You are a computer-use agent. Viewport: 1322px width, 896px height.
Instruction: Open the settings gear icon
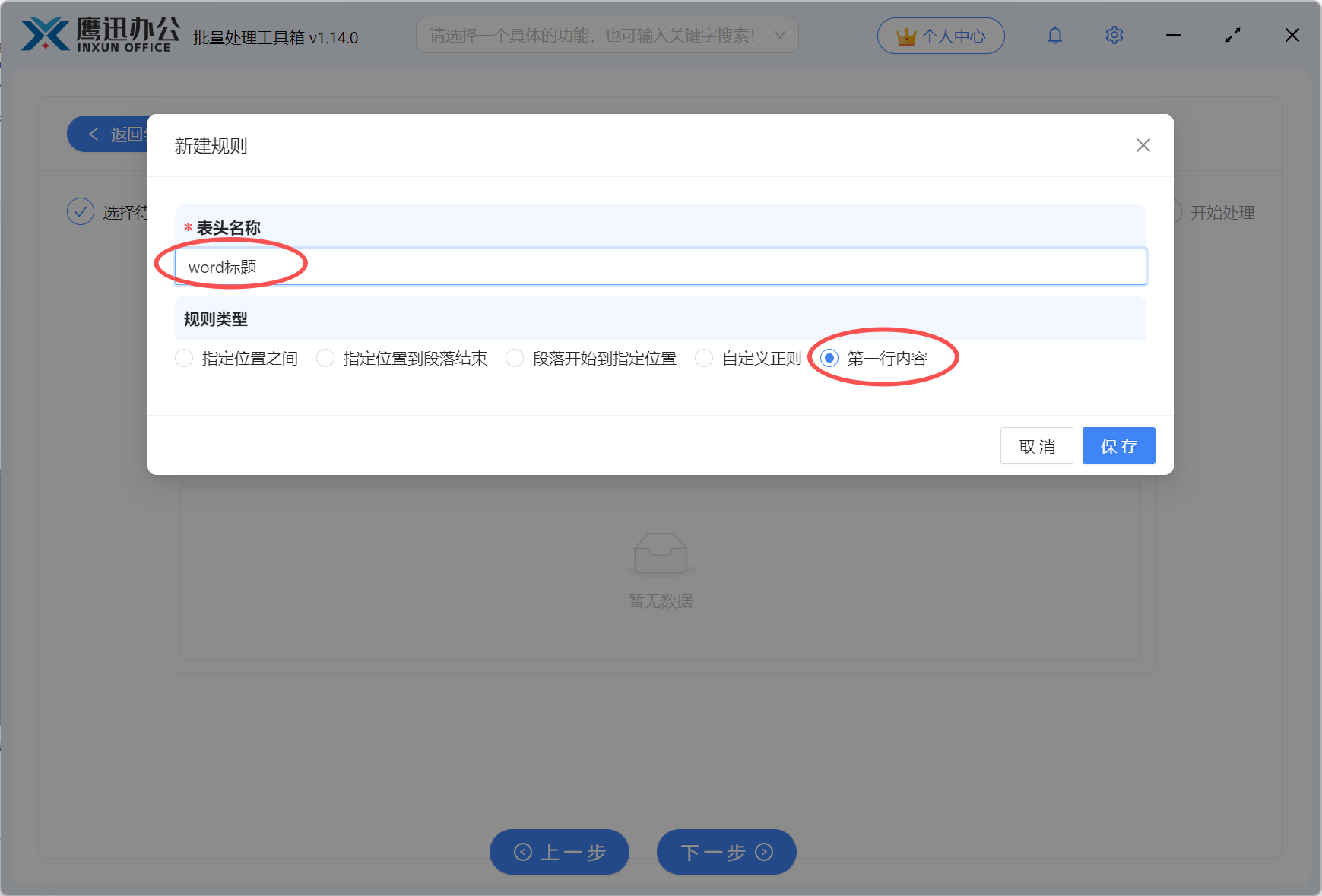point(1114,35)
